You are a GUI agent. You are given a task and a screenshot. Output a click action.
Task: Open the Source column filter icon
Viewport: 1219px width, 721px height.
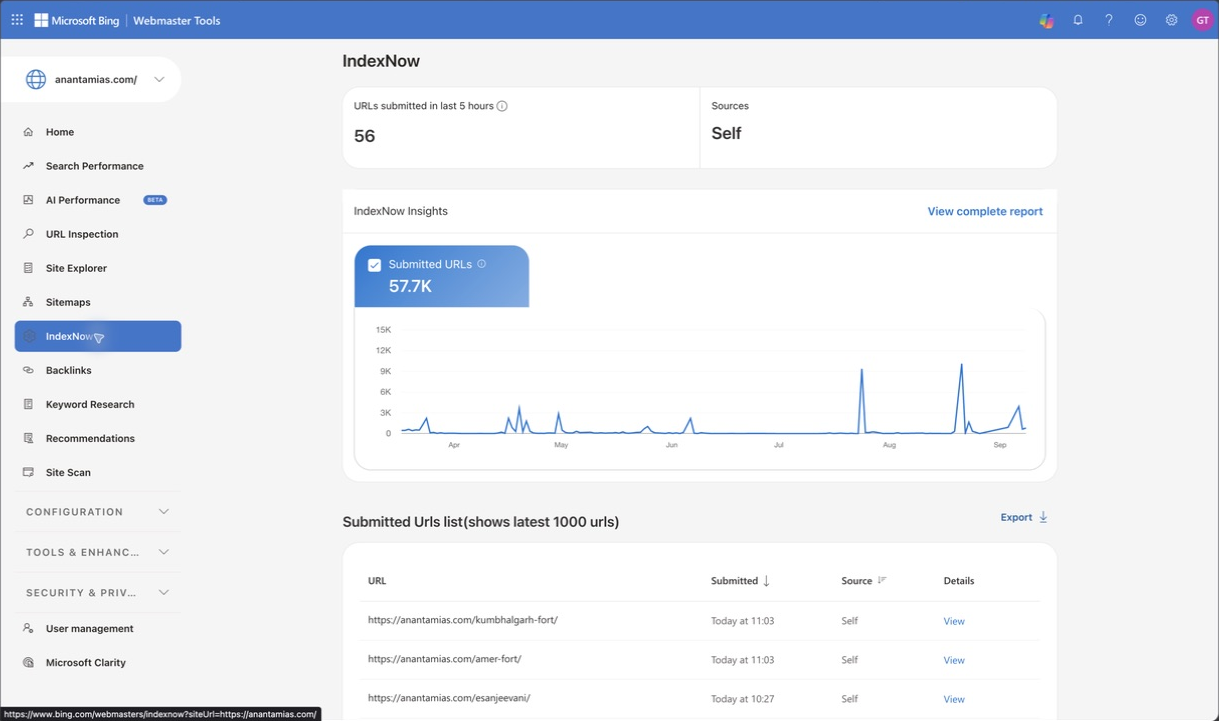click(882, 581)
